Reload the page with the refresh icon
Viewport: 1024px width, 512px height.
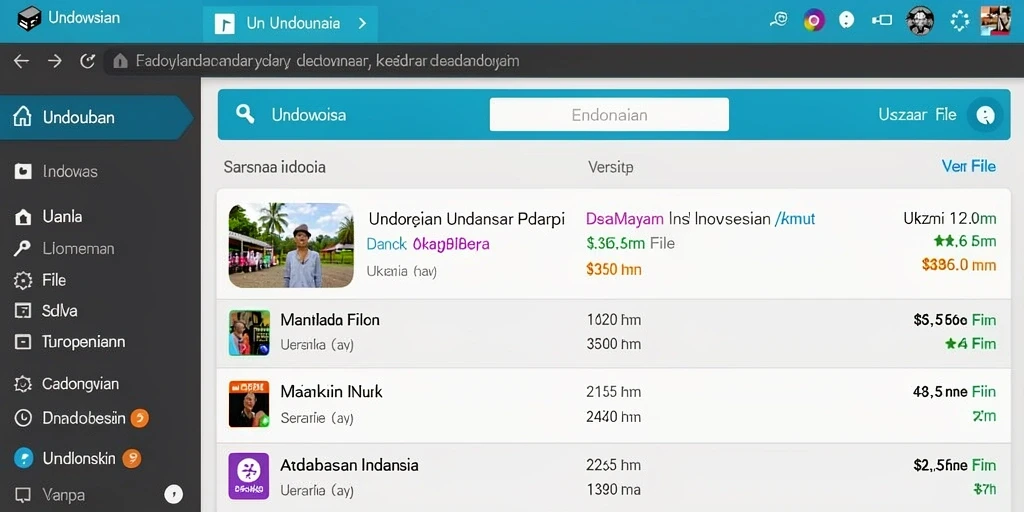click(88, 61)
